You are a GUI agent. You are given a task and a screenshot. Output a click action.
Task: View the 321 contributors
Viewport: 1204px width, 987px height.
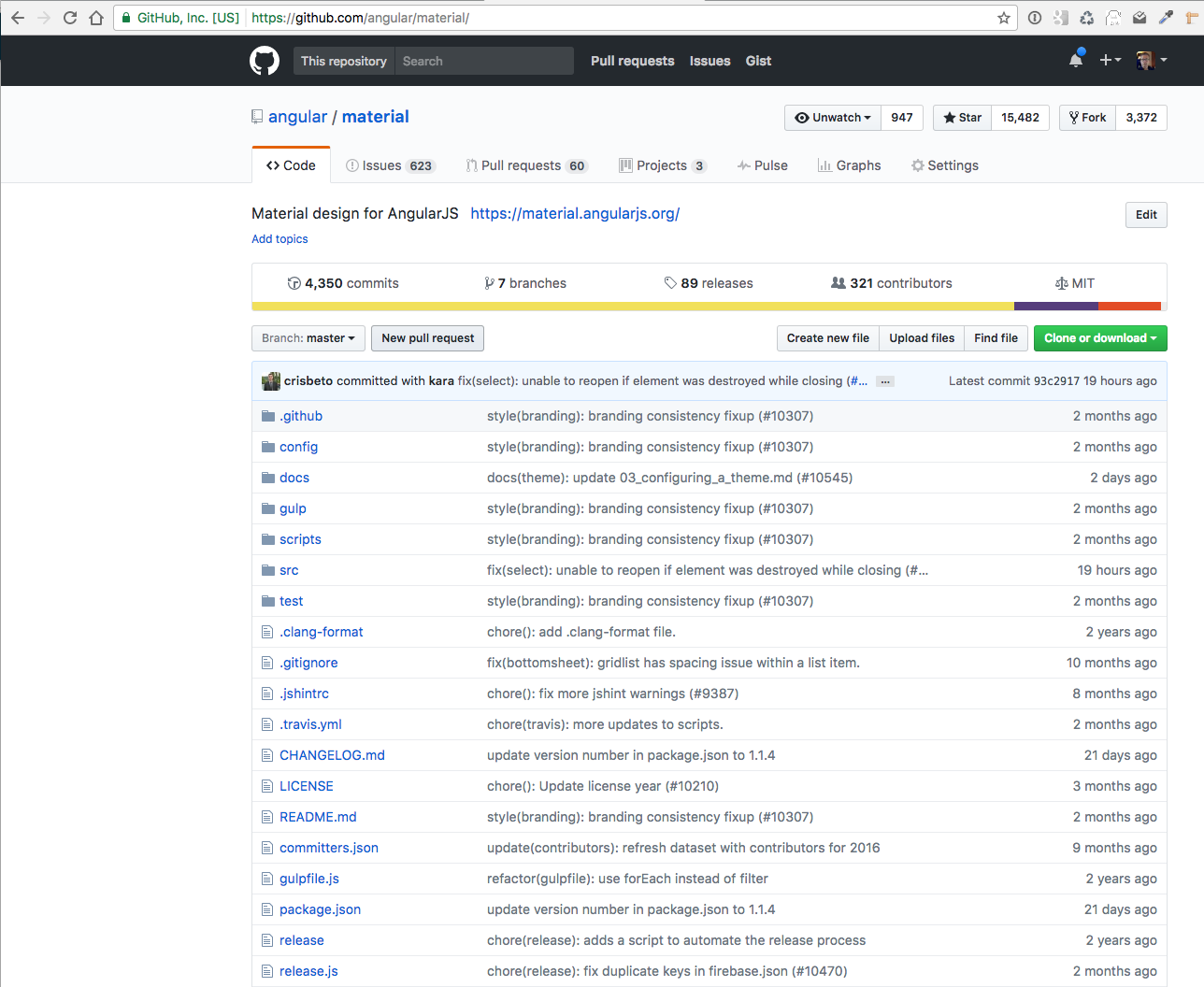tap(892, 283)
